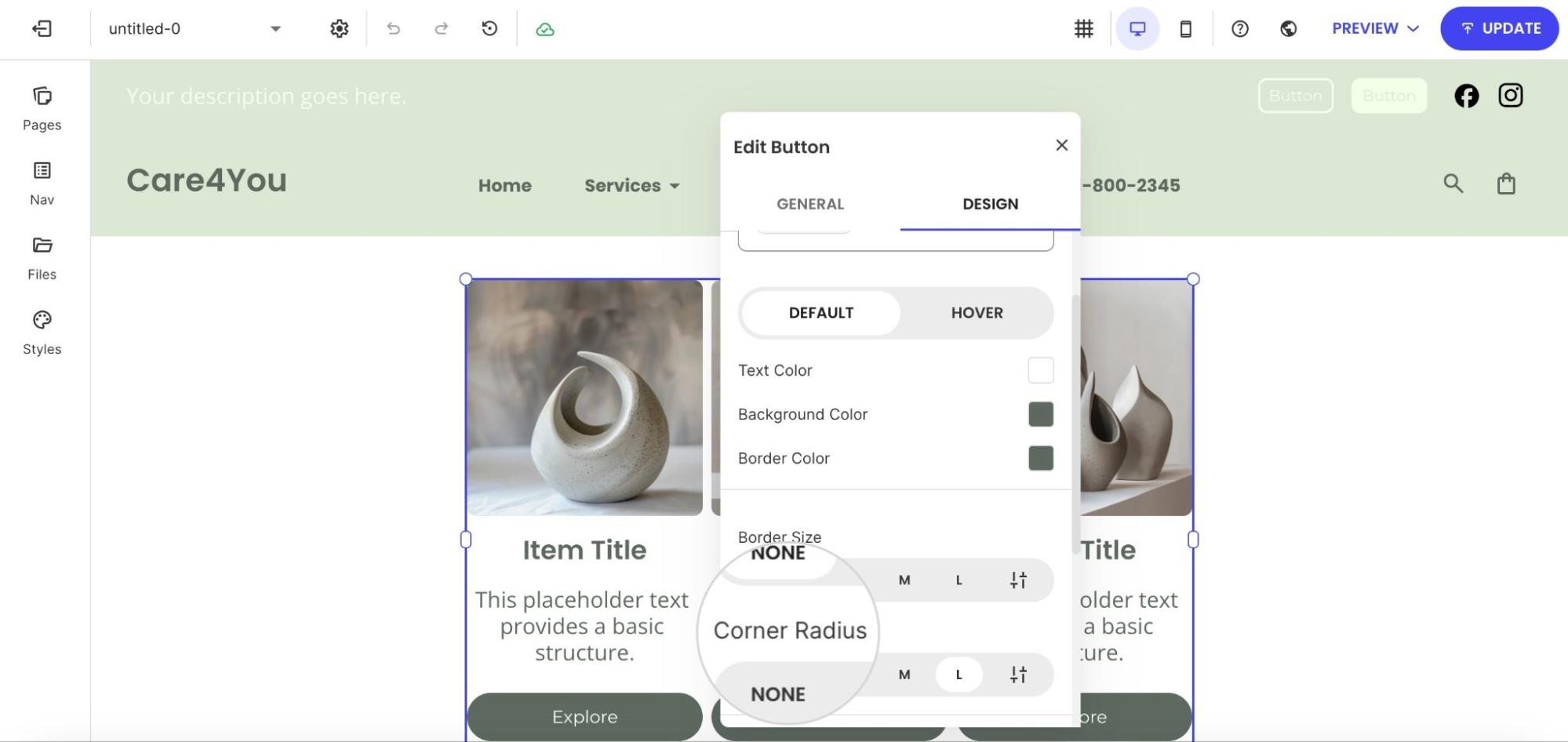This screenshot has width=1568, height=742.
Task: Click the Edit Button panel scrollbar
Action: (1075, 424)
